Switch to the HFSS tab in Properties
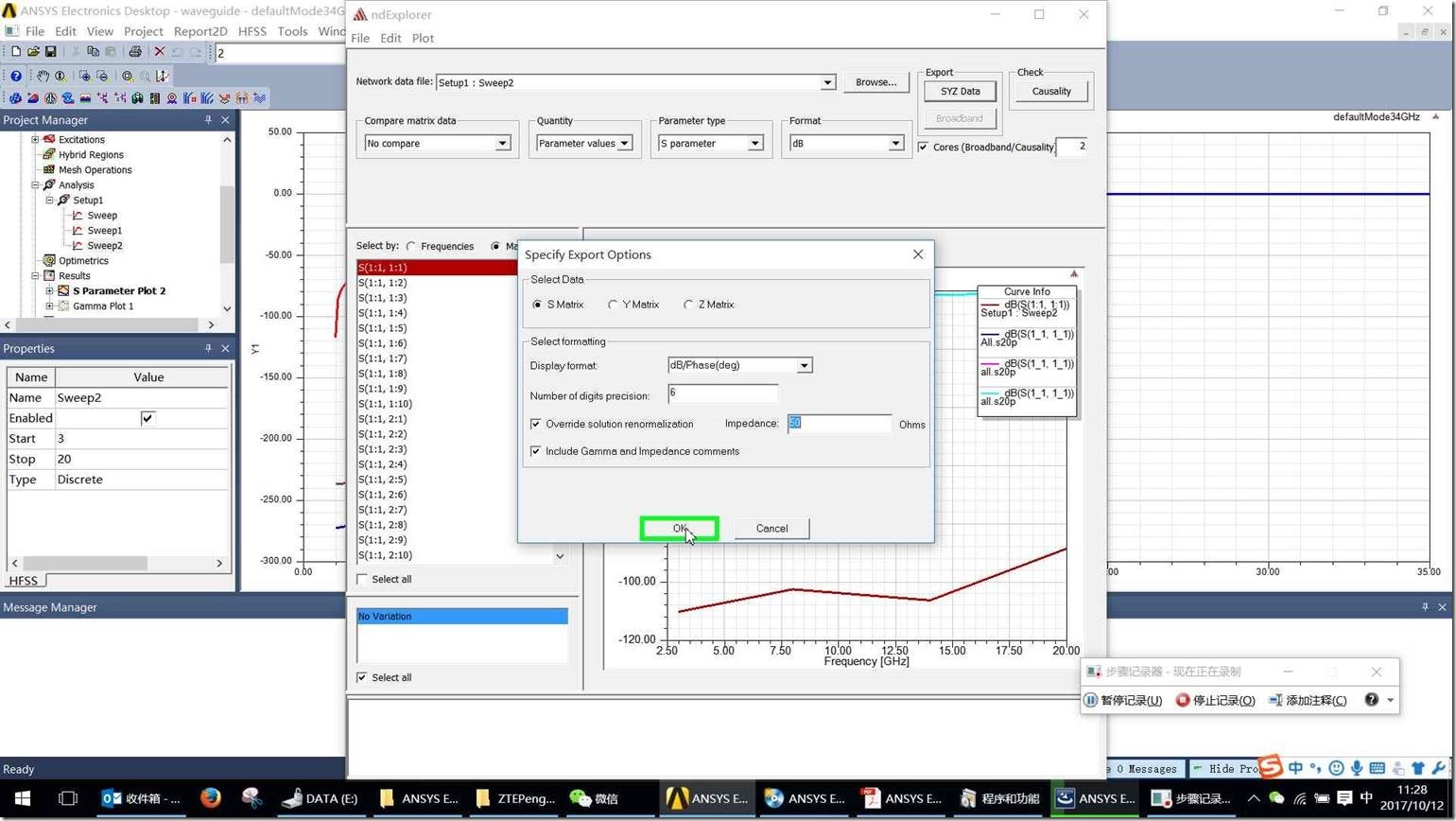 [x=24, y=581]
